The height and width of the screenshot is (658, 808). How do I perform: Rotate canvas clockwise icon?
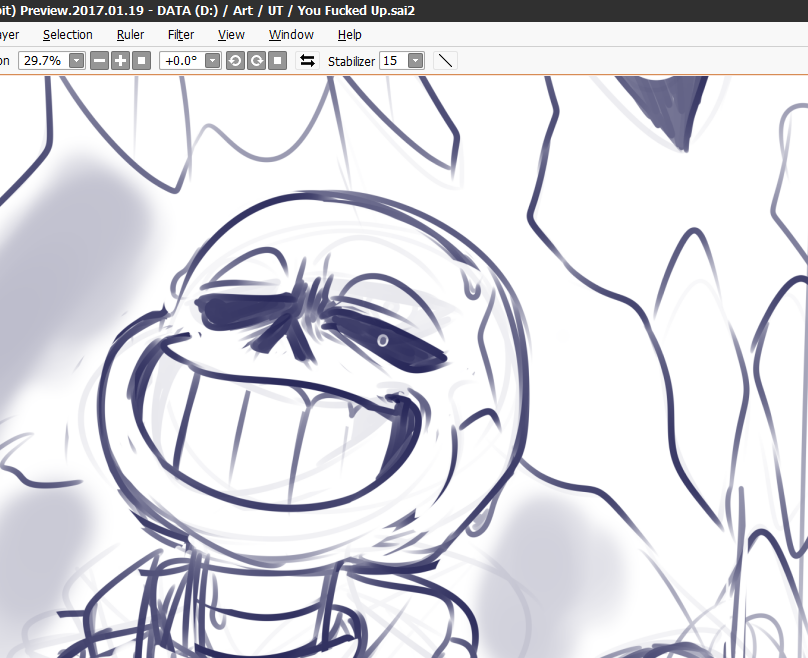click(x=256, y=61)
